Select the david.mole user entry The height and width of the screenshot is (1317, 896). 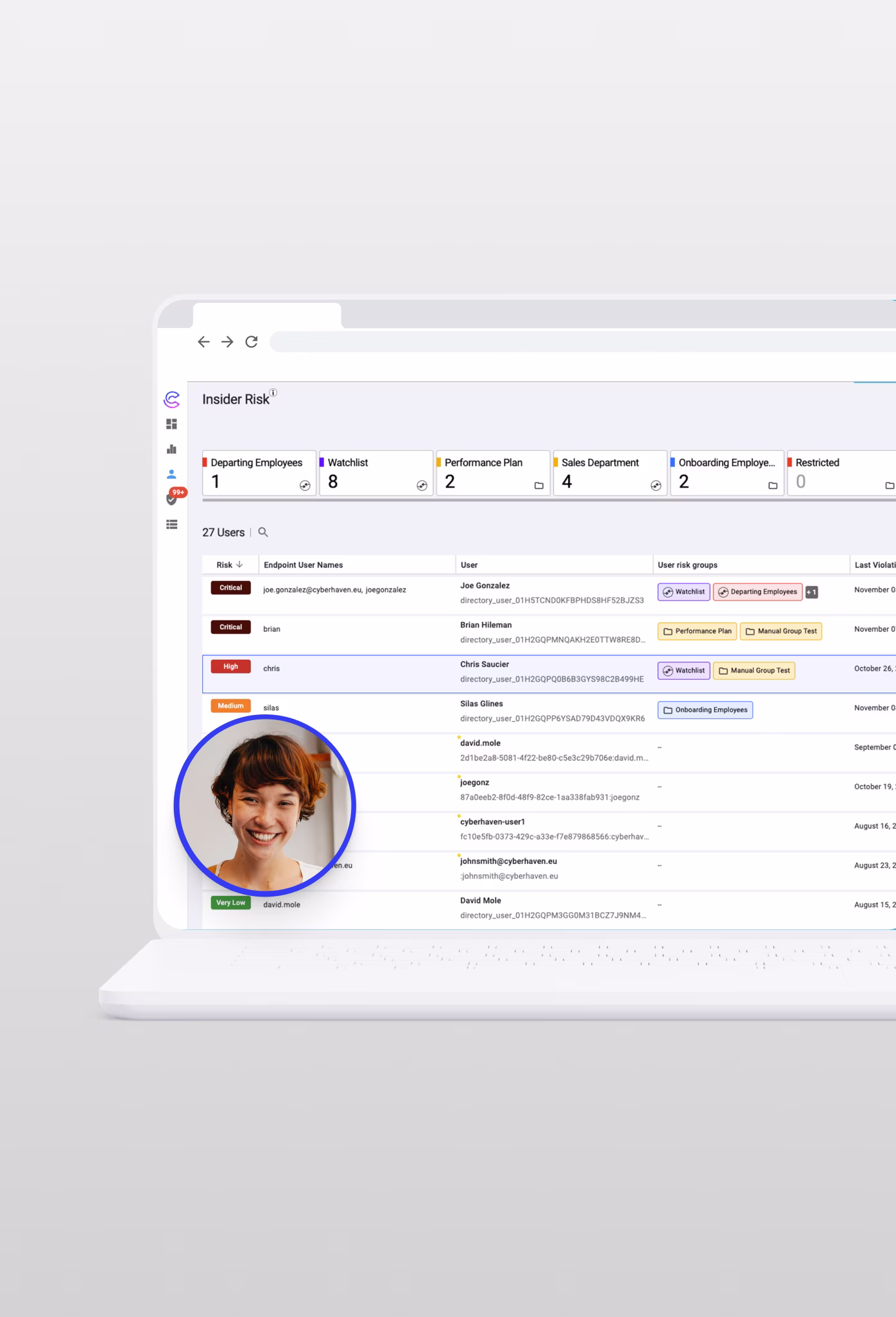click(480, 743)
